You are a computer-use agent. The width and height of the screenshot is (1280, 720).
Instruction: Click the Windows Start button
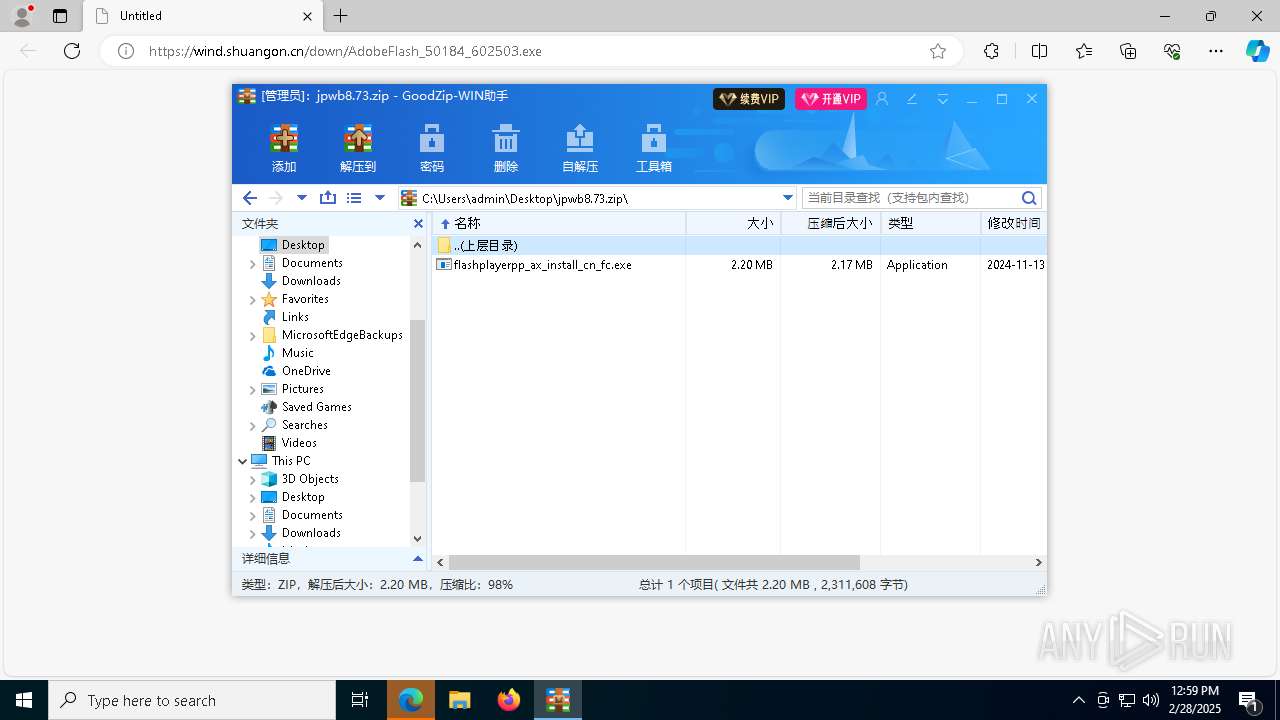coord(24,700)
